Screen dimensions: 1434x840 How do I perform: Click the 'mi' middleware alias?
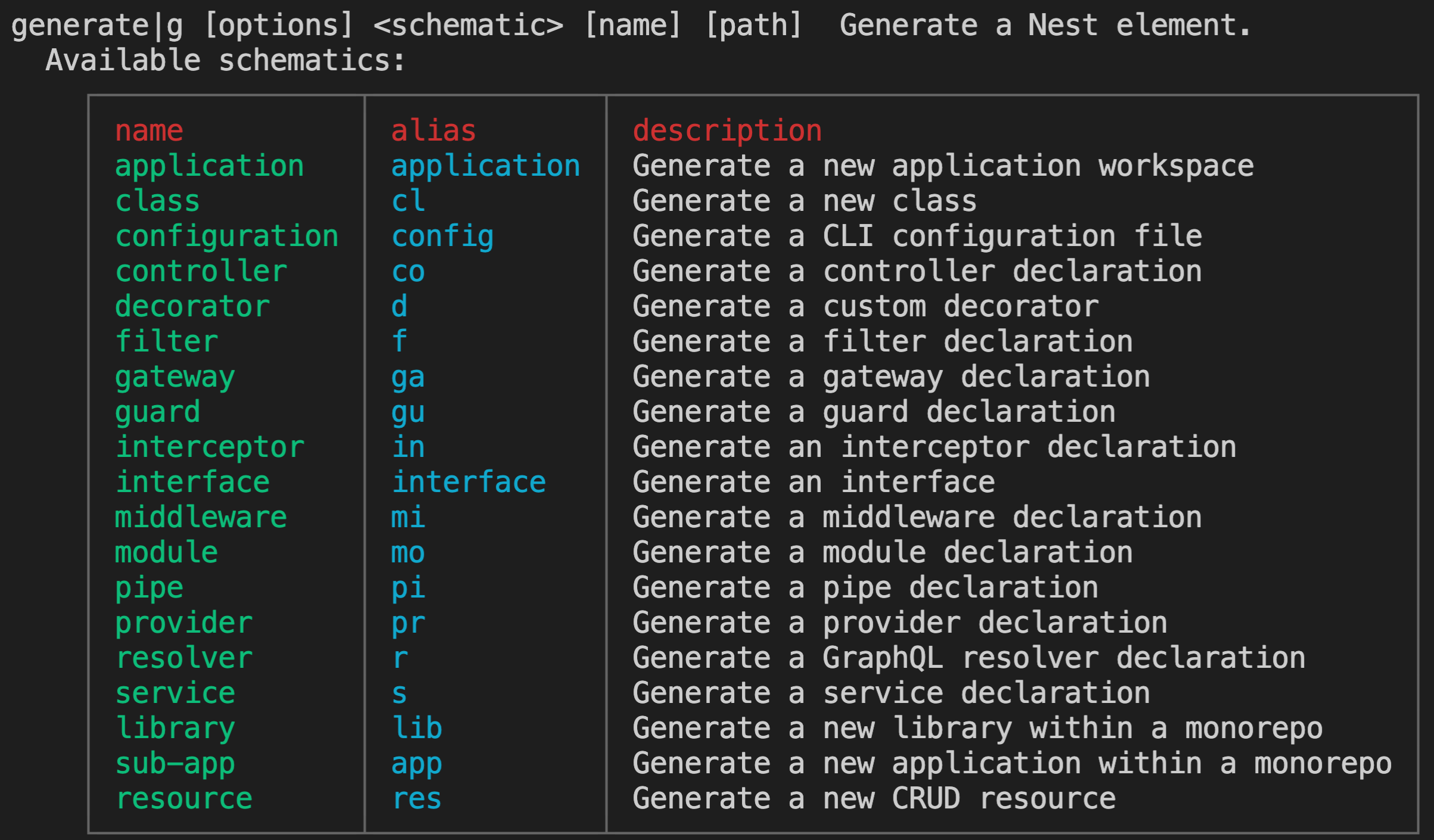point(408,517)
